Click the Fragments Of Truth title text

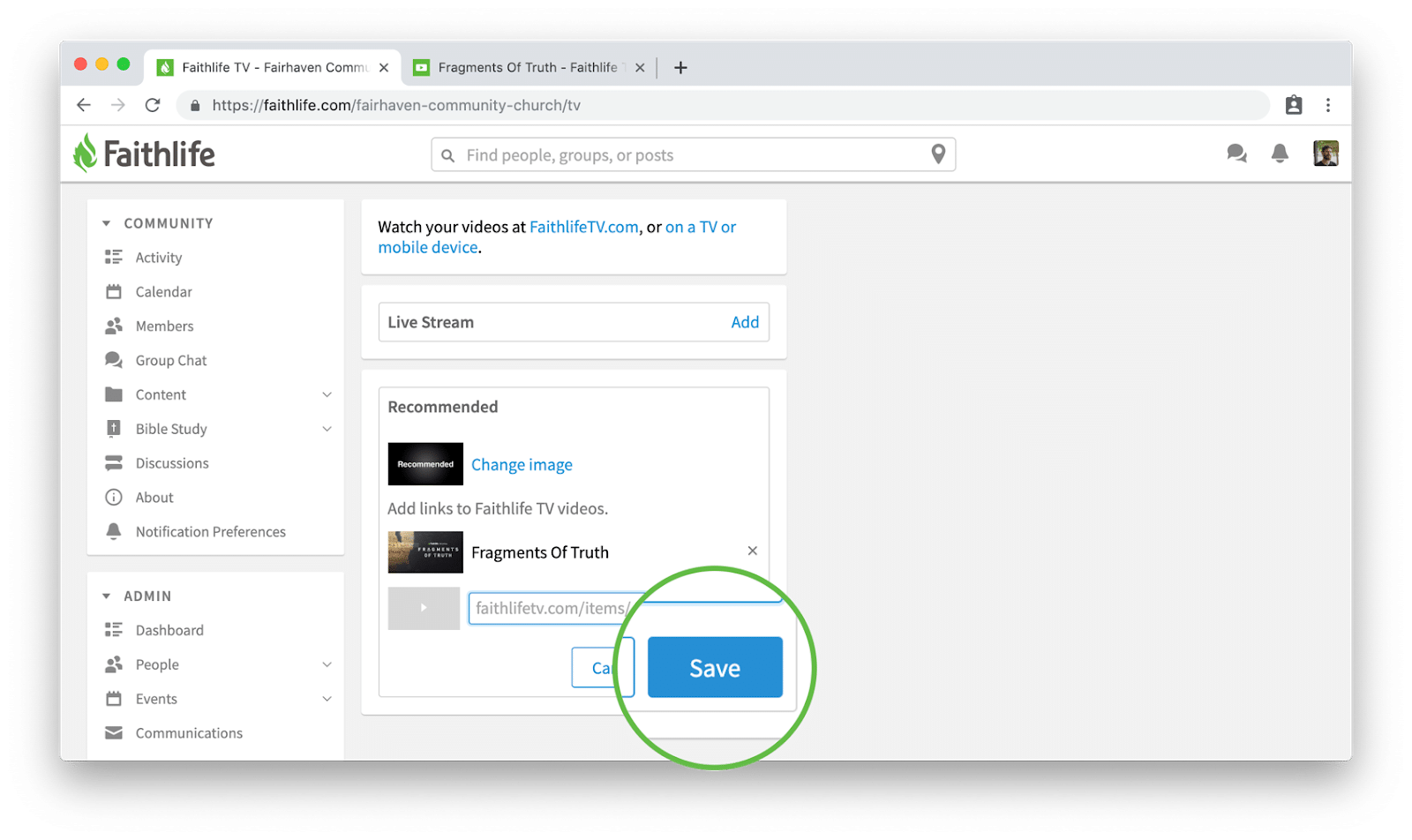540,552
